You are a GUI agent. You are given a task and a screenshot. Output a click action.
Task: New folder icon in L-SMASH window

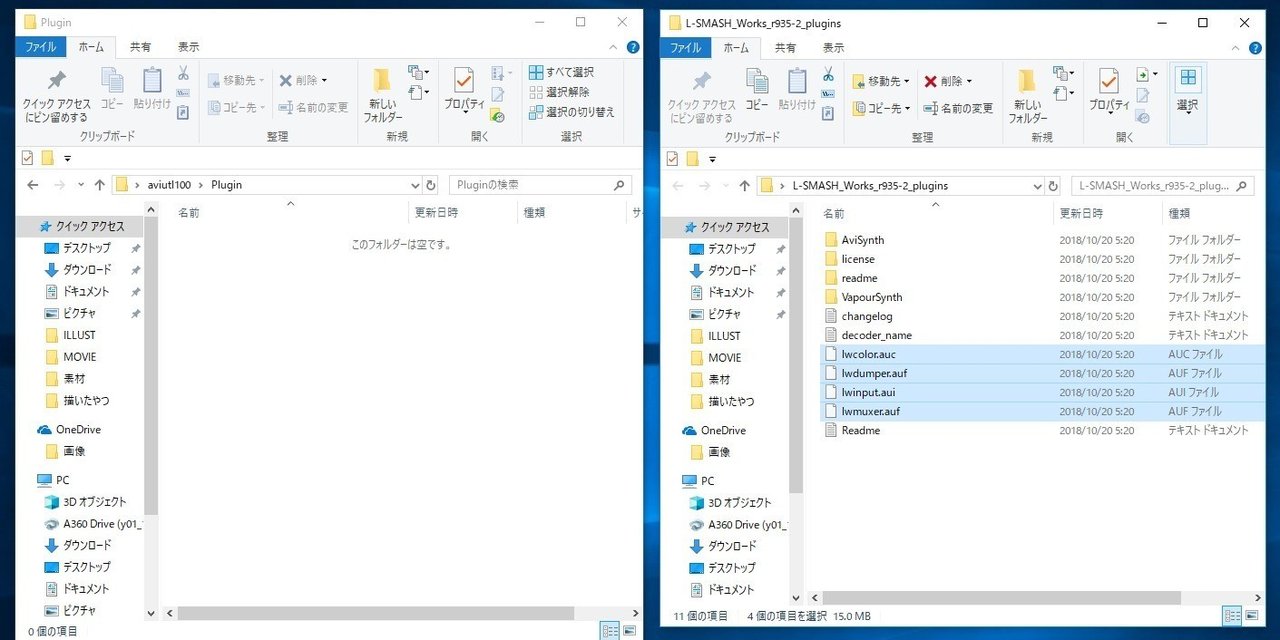[x=1027, y=80]
